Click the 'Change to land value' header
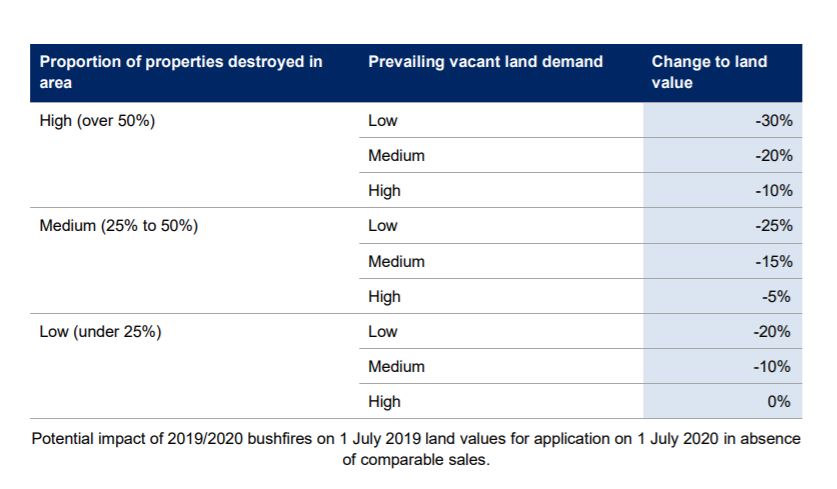Viewport: 837px width, 489px height. 709,72
